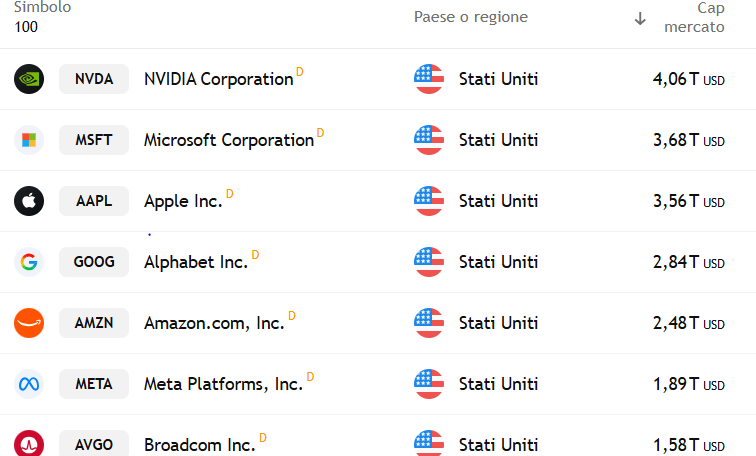756x456 pixels.
Task: Click the NVIDIA logo icon
Action: pos(29,79)
